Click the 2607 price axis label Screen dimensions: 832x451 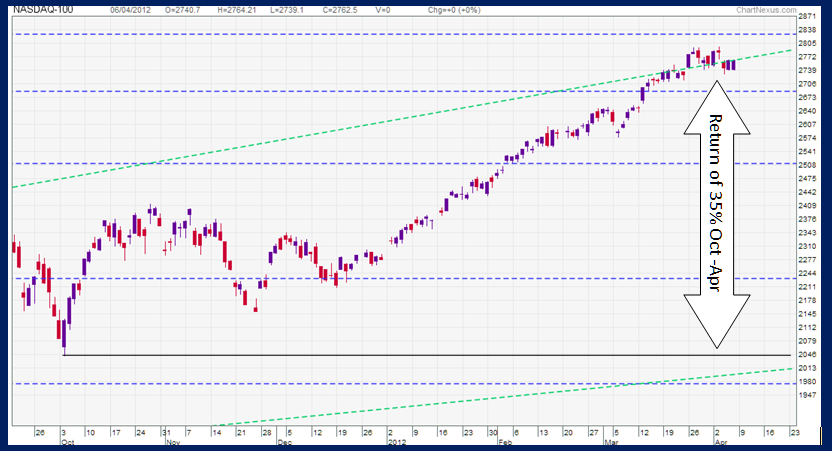pos(807,125)
